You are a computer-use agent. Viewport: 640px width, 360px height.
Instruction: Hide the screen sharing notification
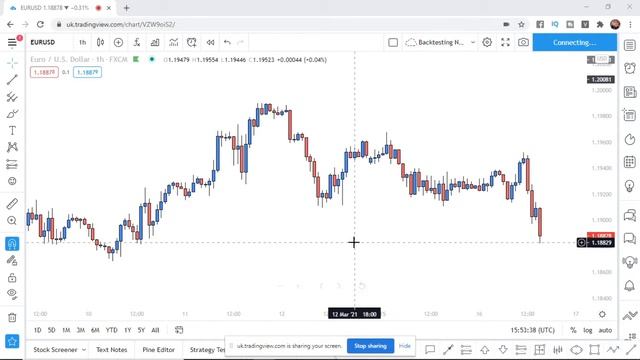(x=404, y=346)
